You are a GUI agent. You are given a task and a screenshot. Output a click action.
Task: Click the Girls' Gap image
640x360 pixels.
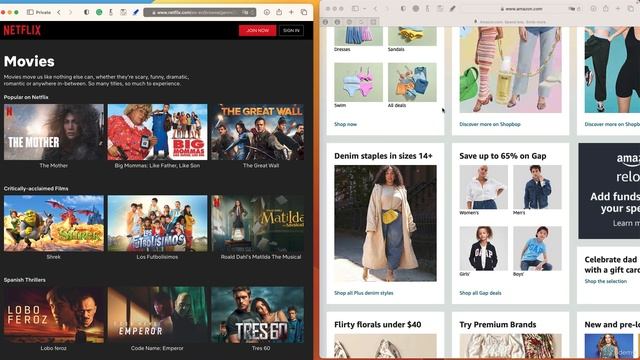point(484,249)
